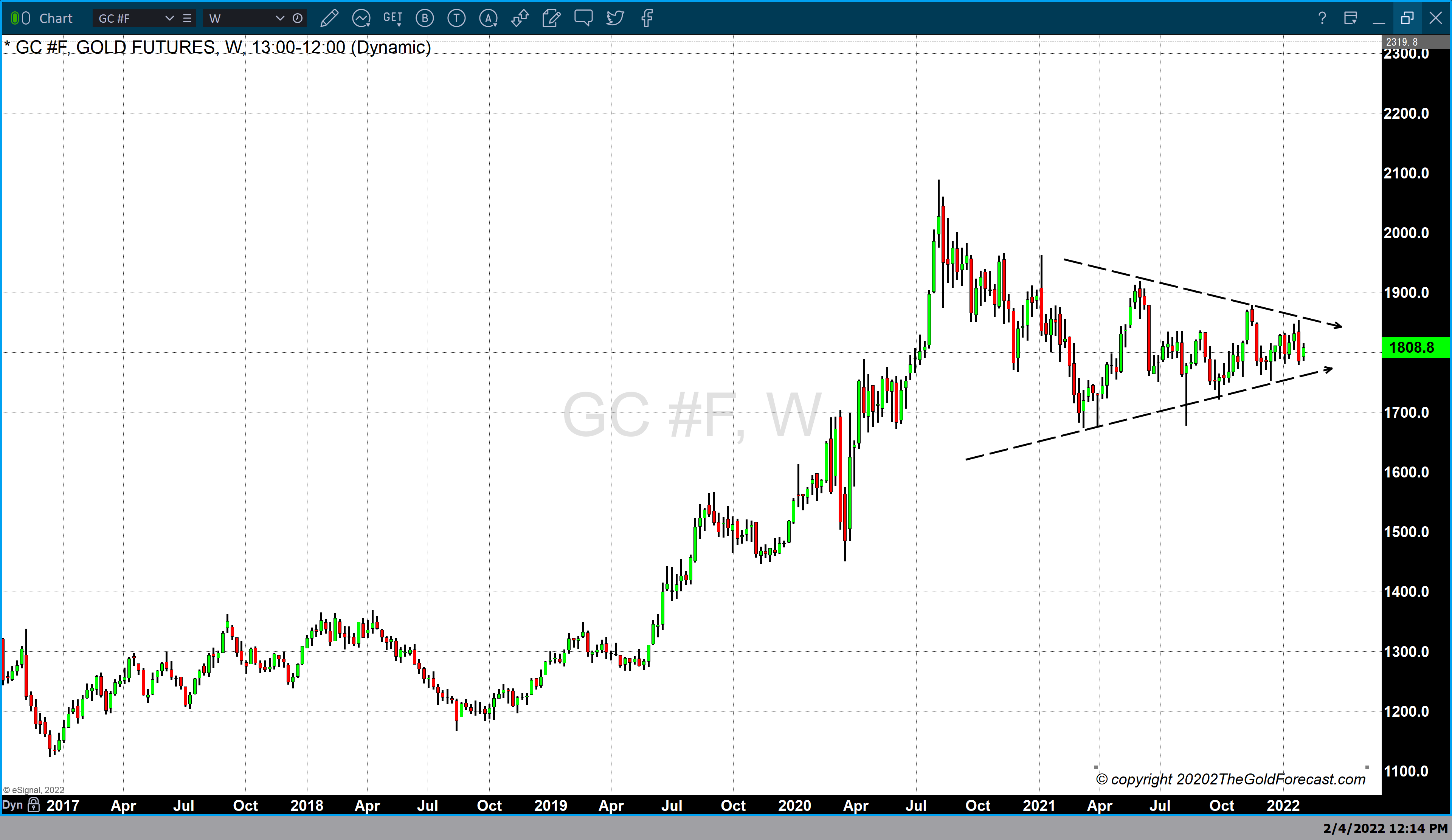Image resolution: width=1452 pixels, height=840 pixels.
Task: Expand the GC #F symbol dropdown
Action: click(169, 19)
